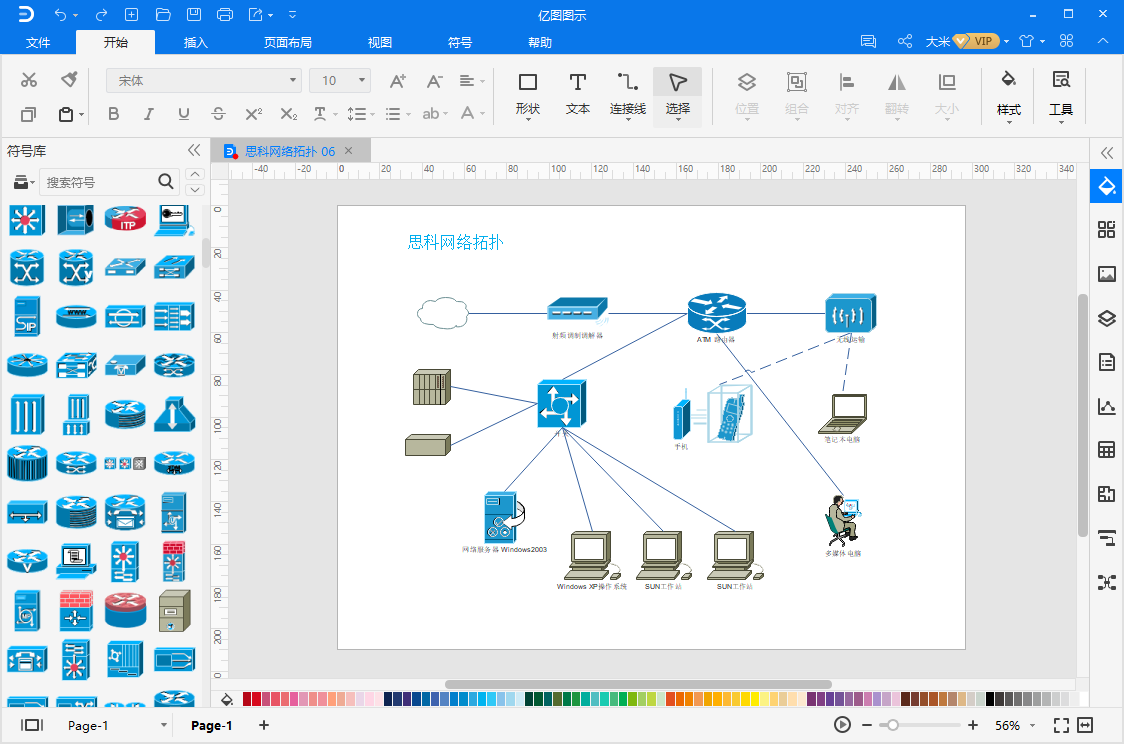Screen dimensions: 1124x744
Task: Click the share icon in the top bar
Action: pyautogui.click(x=905, y=41)
